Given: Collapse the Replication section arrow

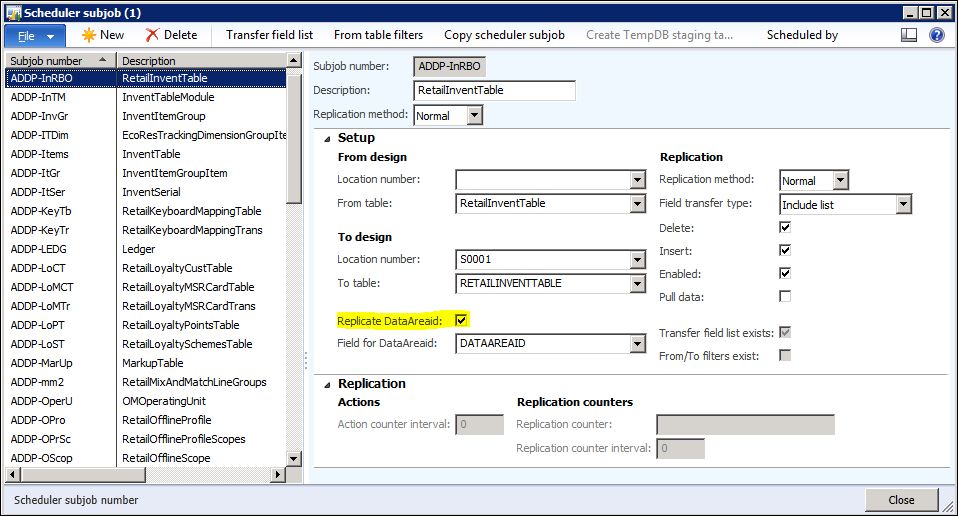Looking at the screenshot, I should (x=326, y=383).
